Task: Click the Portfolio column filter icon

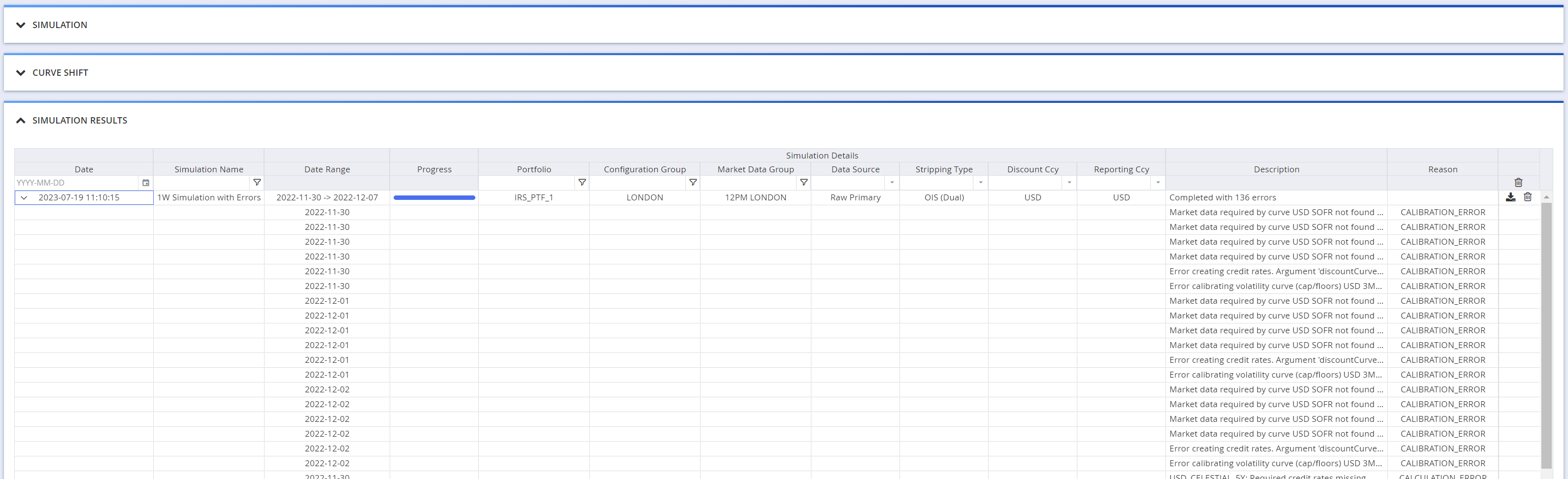Action: click(x=582, y=183)
